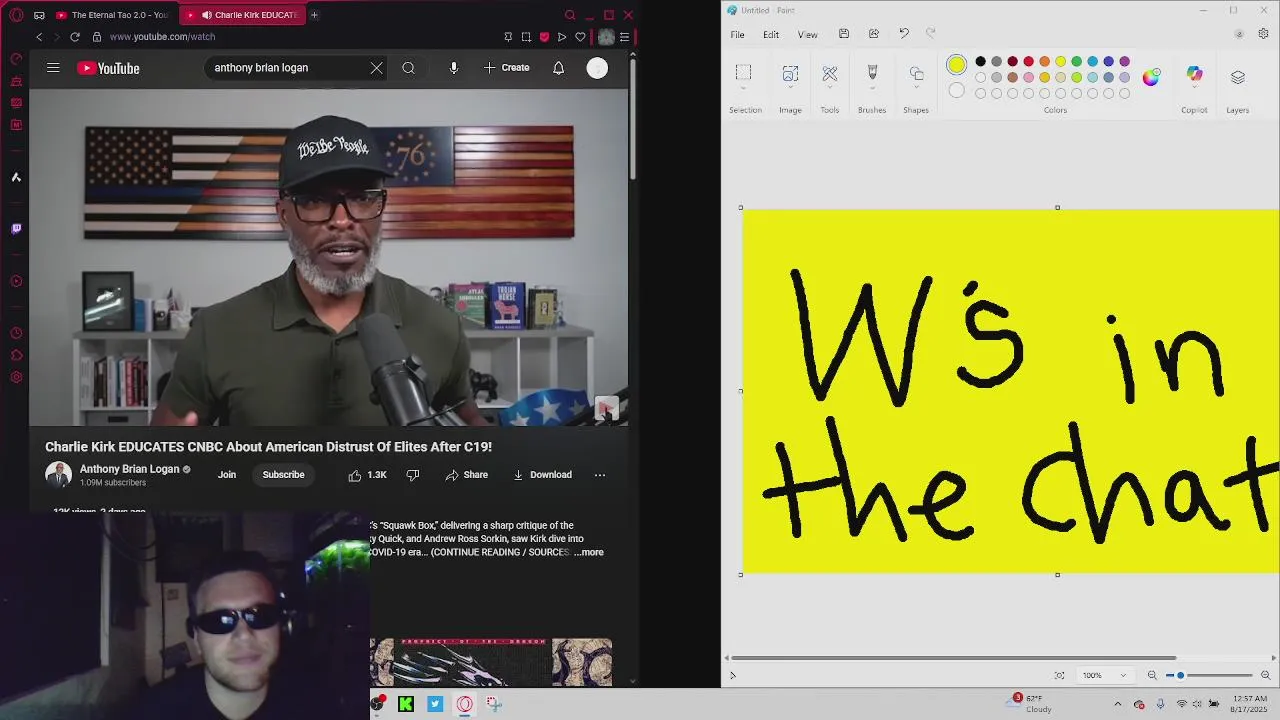Start search with voice microphone
This screenshot has height=720, width=1280.
coord(454,68)
